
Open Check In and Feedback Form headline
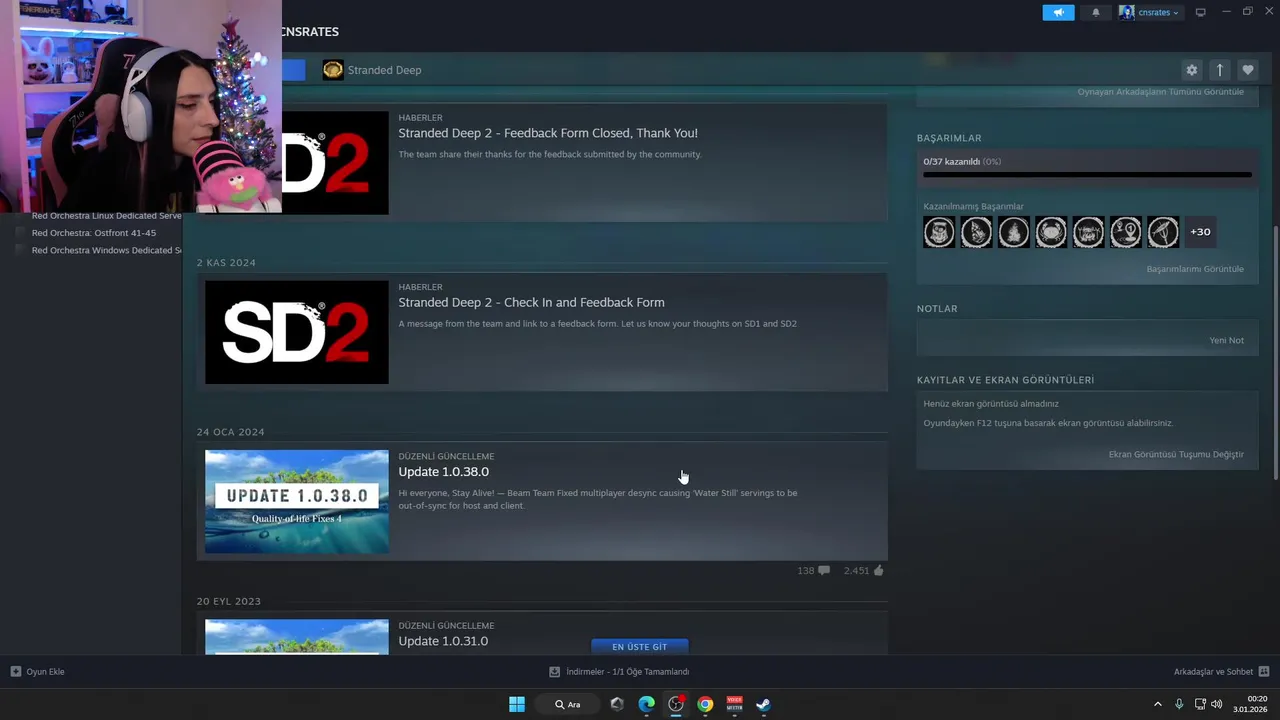(531, 302)
